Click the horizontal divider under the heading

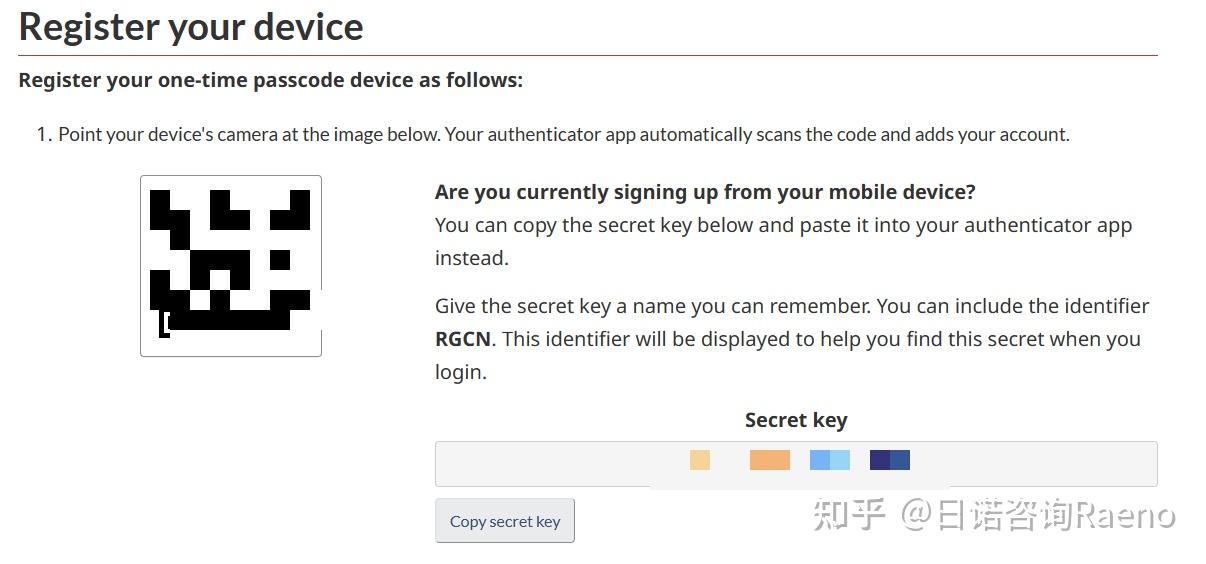pos(588,55)
